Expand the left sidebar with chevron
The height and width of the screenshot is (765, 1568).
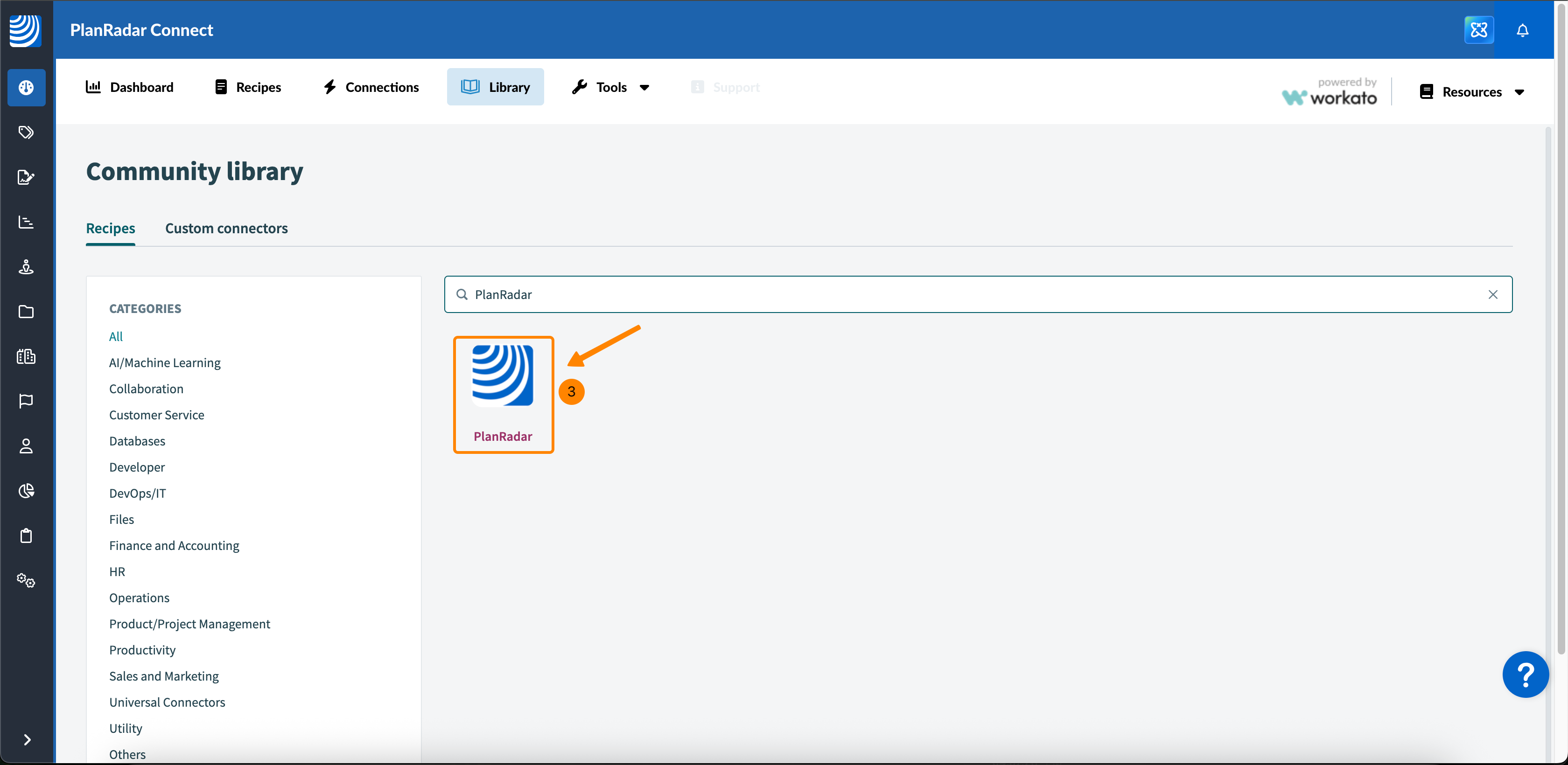[x=27, y=739]
